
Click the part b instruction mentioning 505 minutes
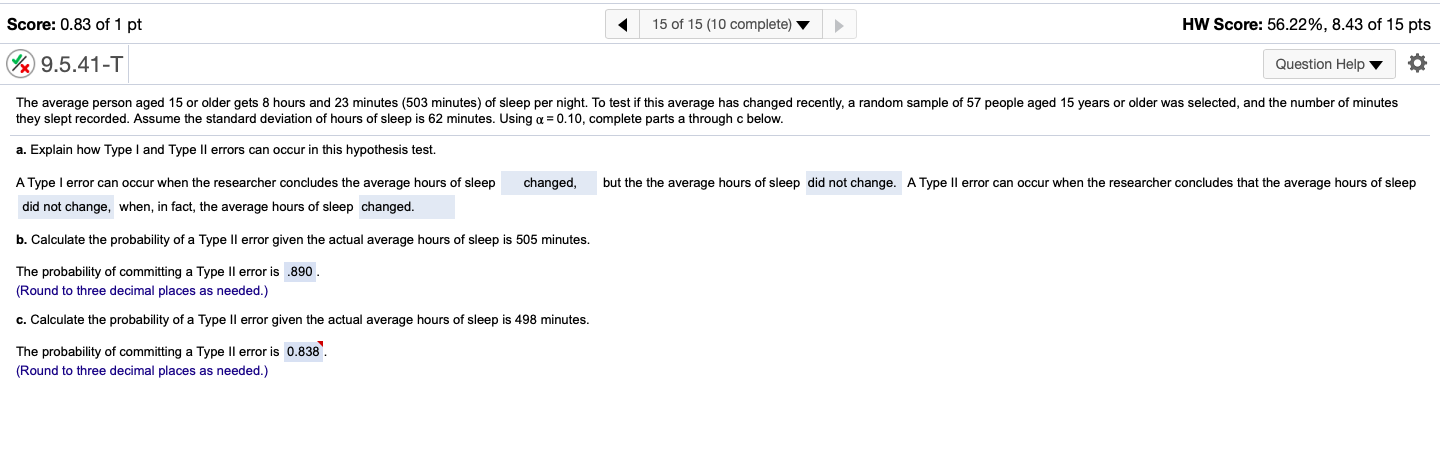303,240
